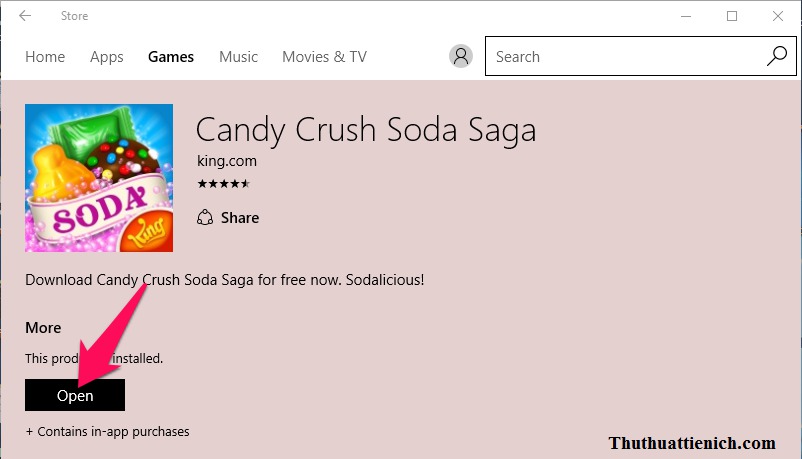The image size is (802, 459).
Task: Switch to the Apps tab
Action: coord(107,57)
